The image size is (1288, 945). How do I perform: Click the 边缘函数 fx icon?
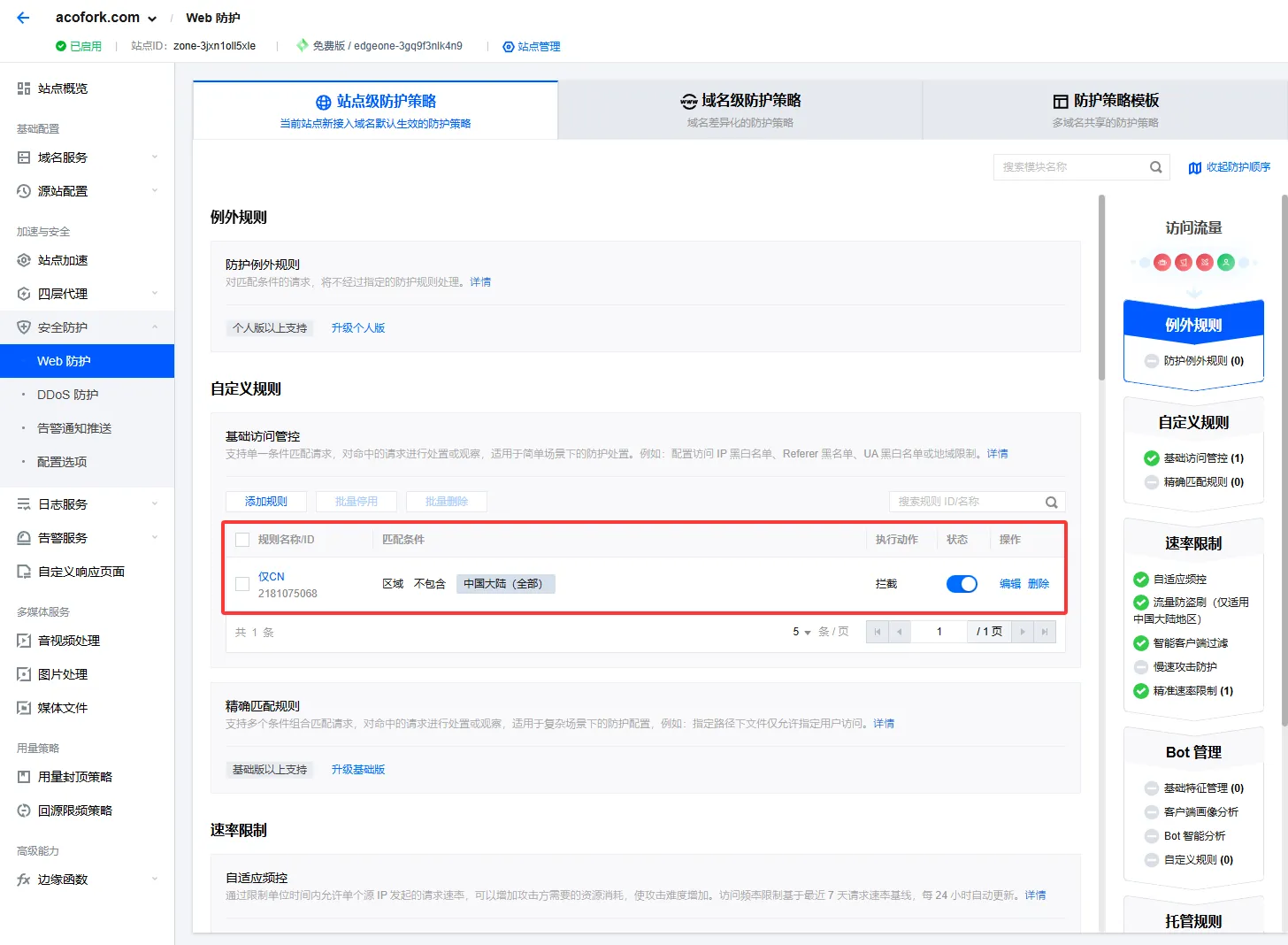[x=24, y=880]
